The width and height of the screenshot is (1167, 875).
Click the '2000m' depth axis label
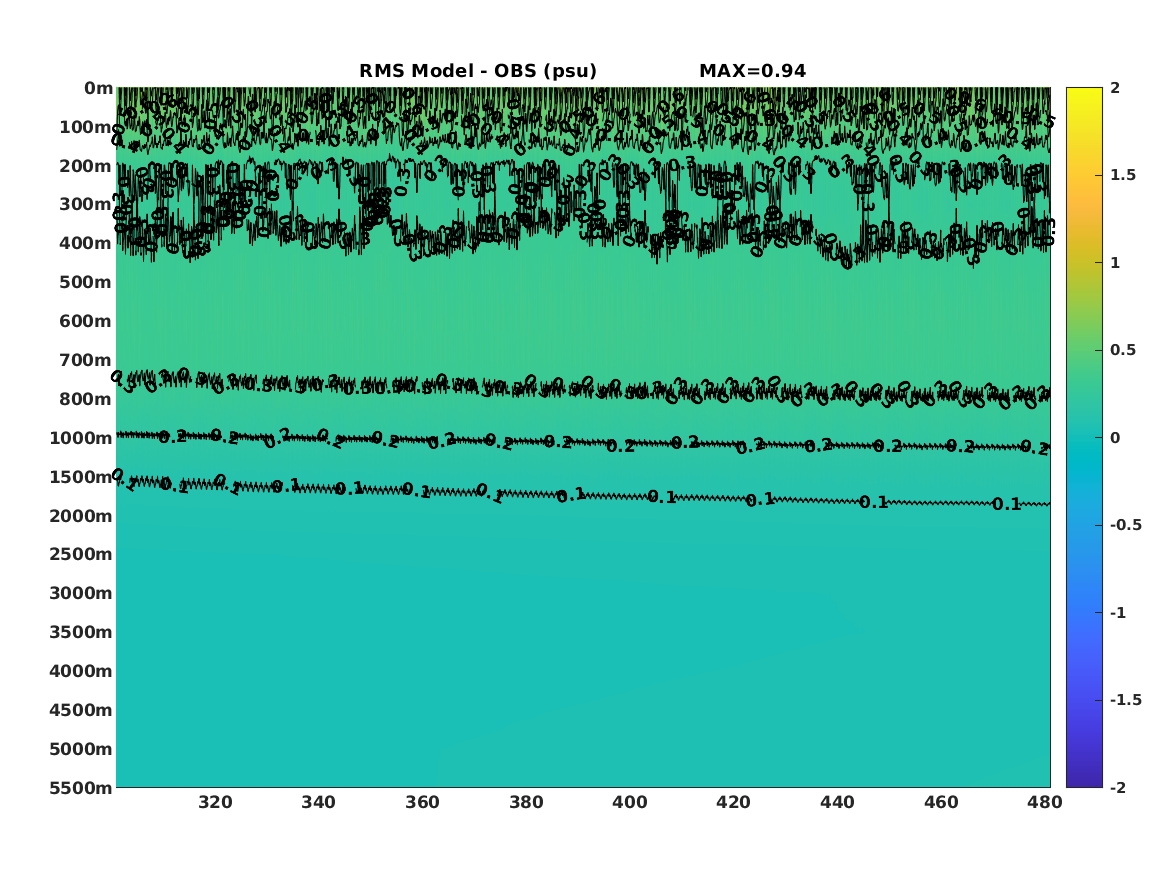81,516
